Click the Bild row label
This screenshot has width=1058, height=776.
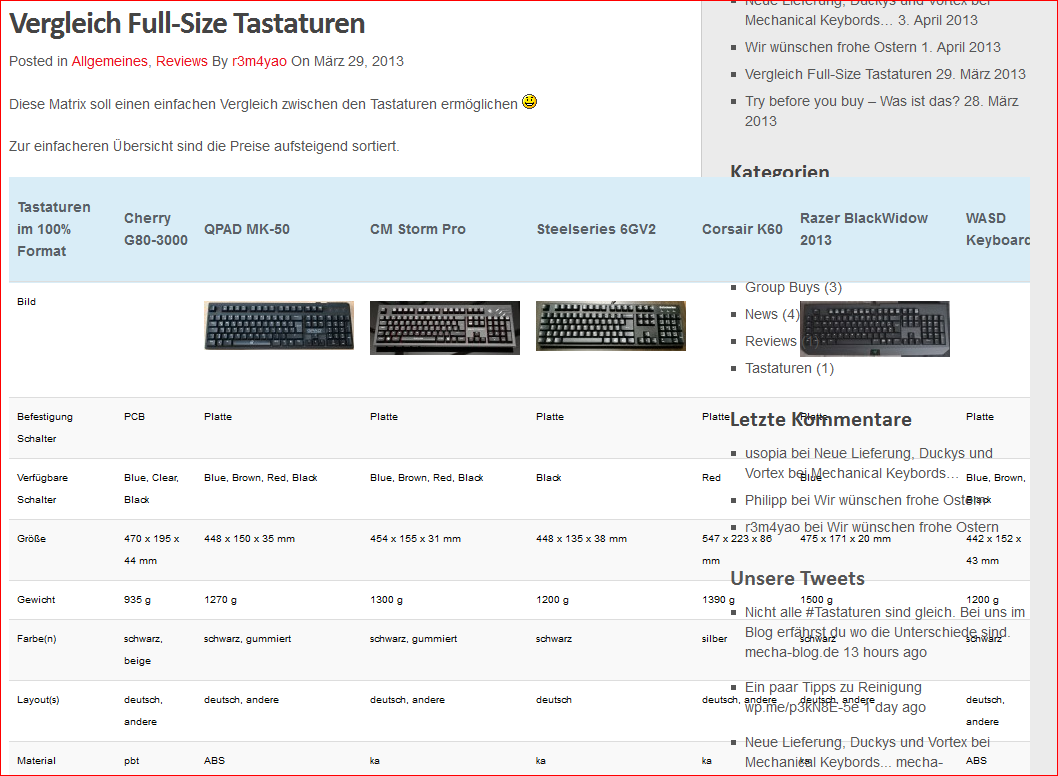(26, 302)
